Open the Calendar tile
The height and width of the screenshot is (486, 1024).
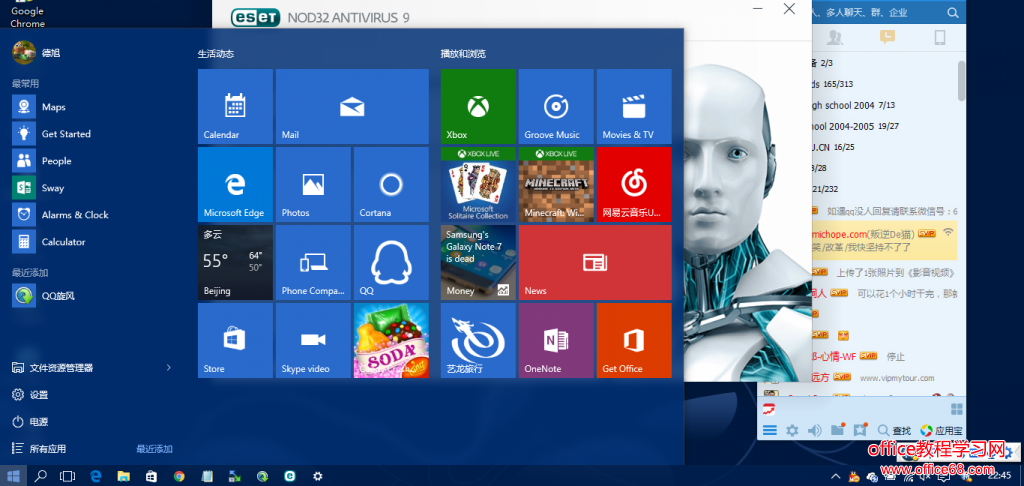[235, 106]
